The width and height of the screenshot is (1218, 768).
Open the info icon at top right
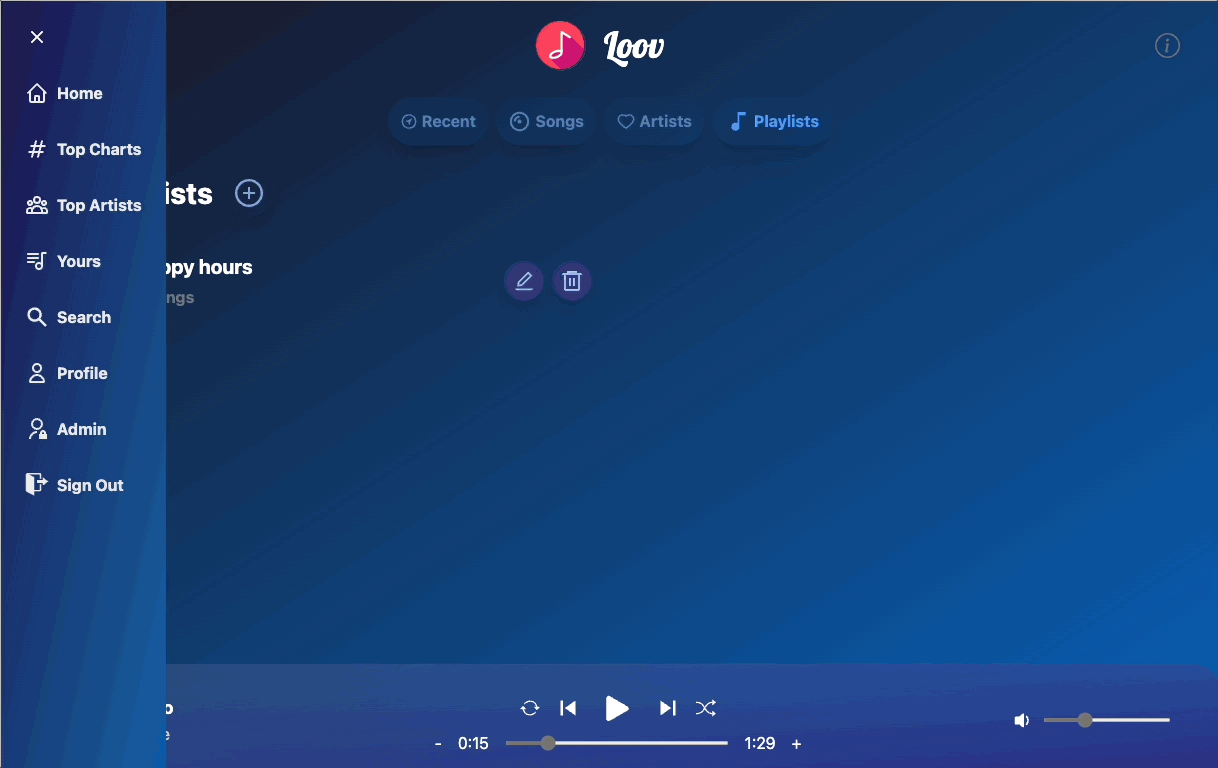(x=1167, y=46)
